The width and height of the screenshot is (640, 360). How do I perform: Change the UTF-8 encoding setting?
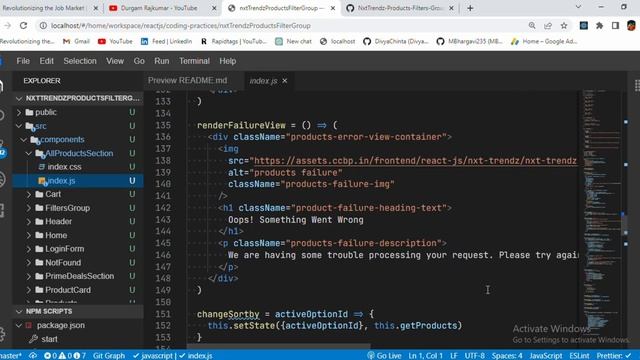click(474, 356)
